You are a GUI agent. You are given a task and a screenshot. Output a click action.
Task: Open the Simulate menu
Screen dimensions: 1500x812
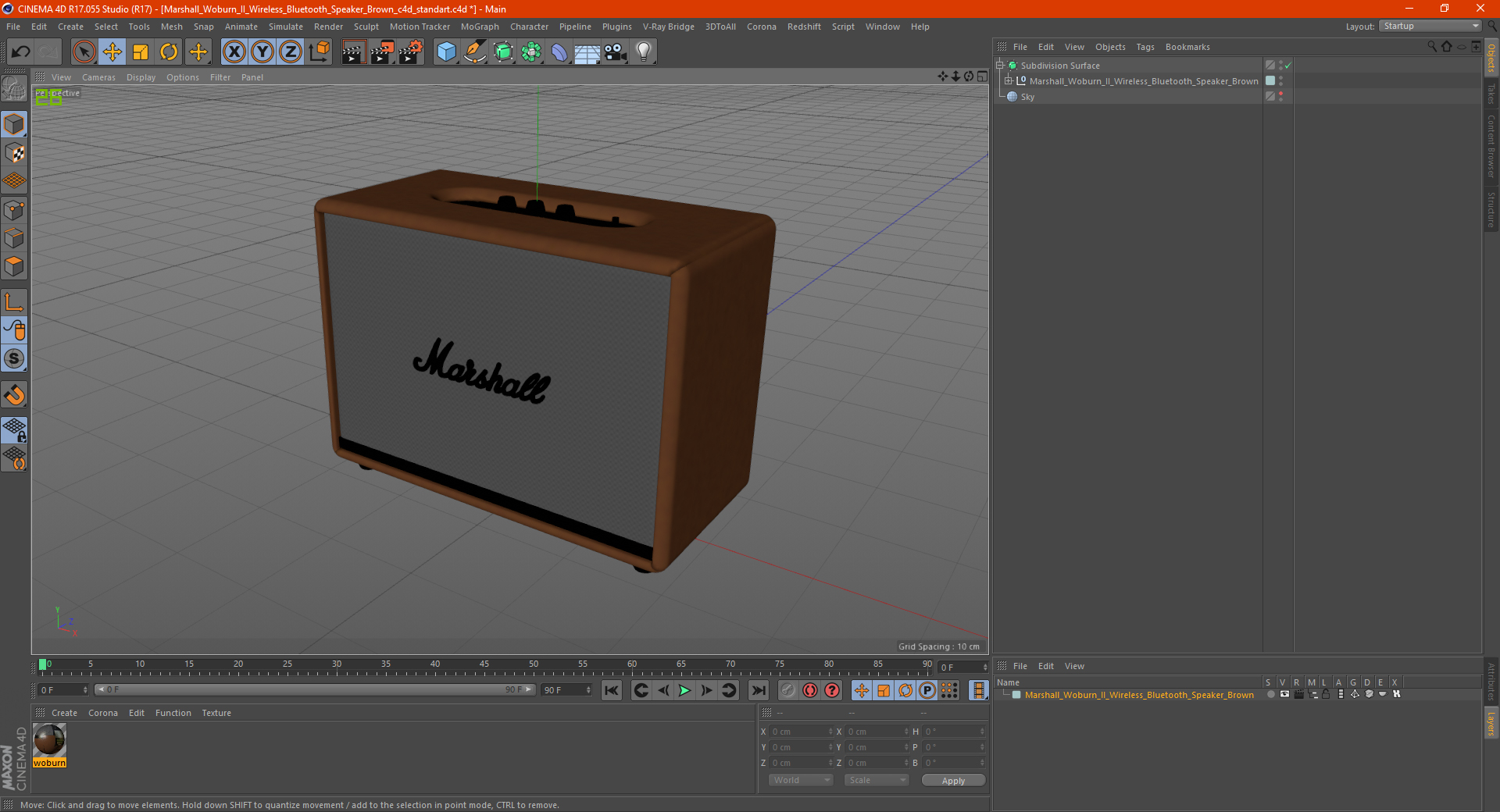(286, 27)
